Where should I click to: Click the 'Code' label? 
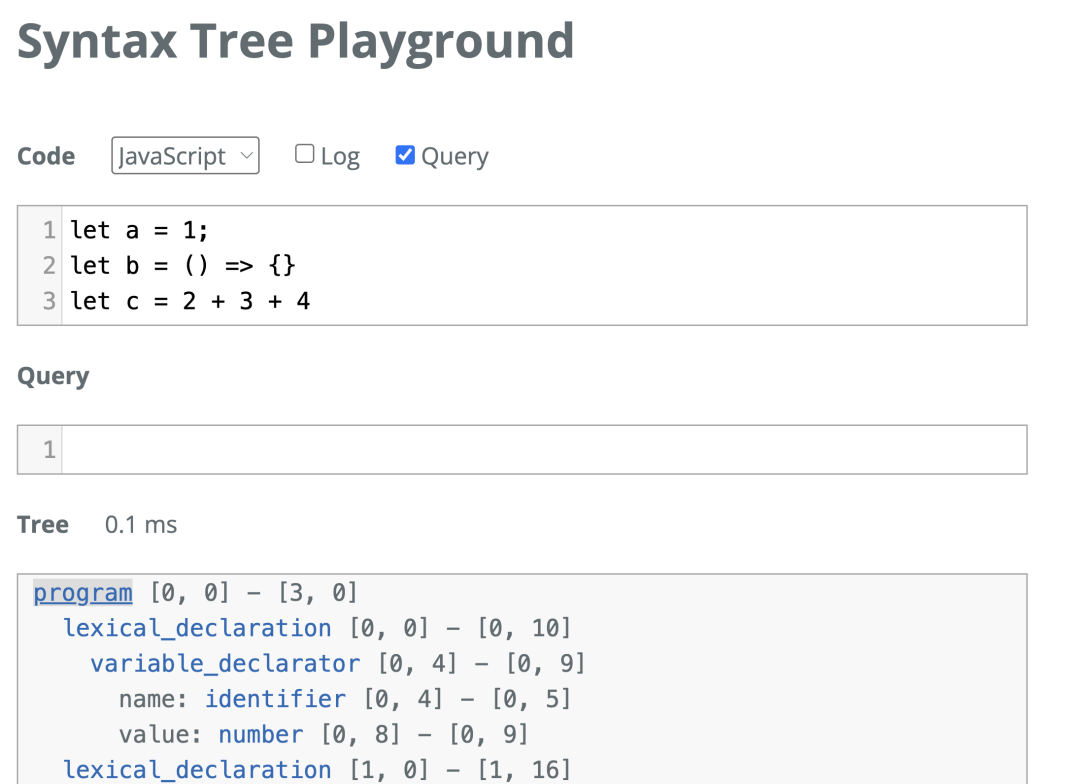click(46, 156)
